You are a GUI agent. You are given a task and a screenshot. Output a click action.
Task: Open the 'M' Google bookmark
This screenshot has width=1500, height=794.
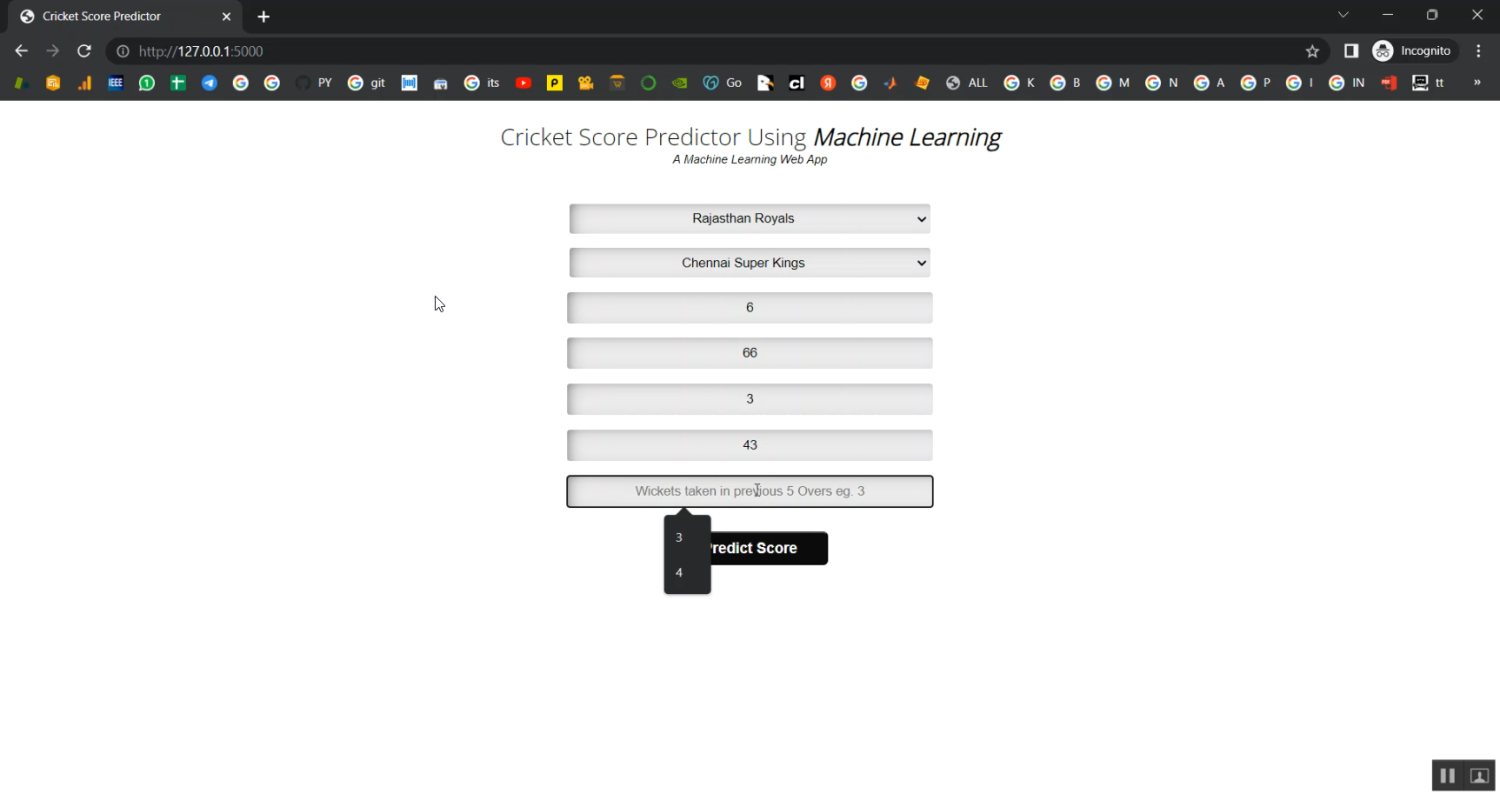1113,83
